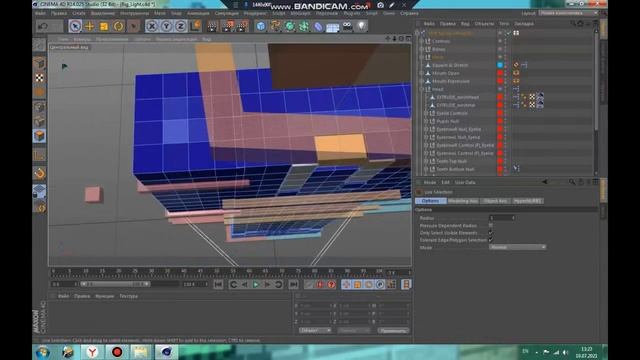Expand the Teeth Bottom Null item
Image resolution: width=640 pixels, height=360 pixels.
426,169
